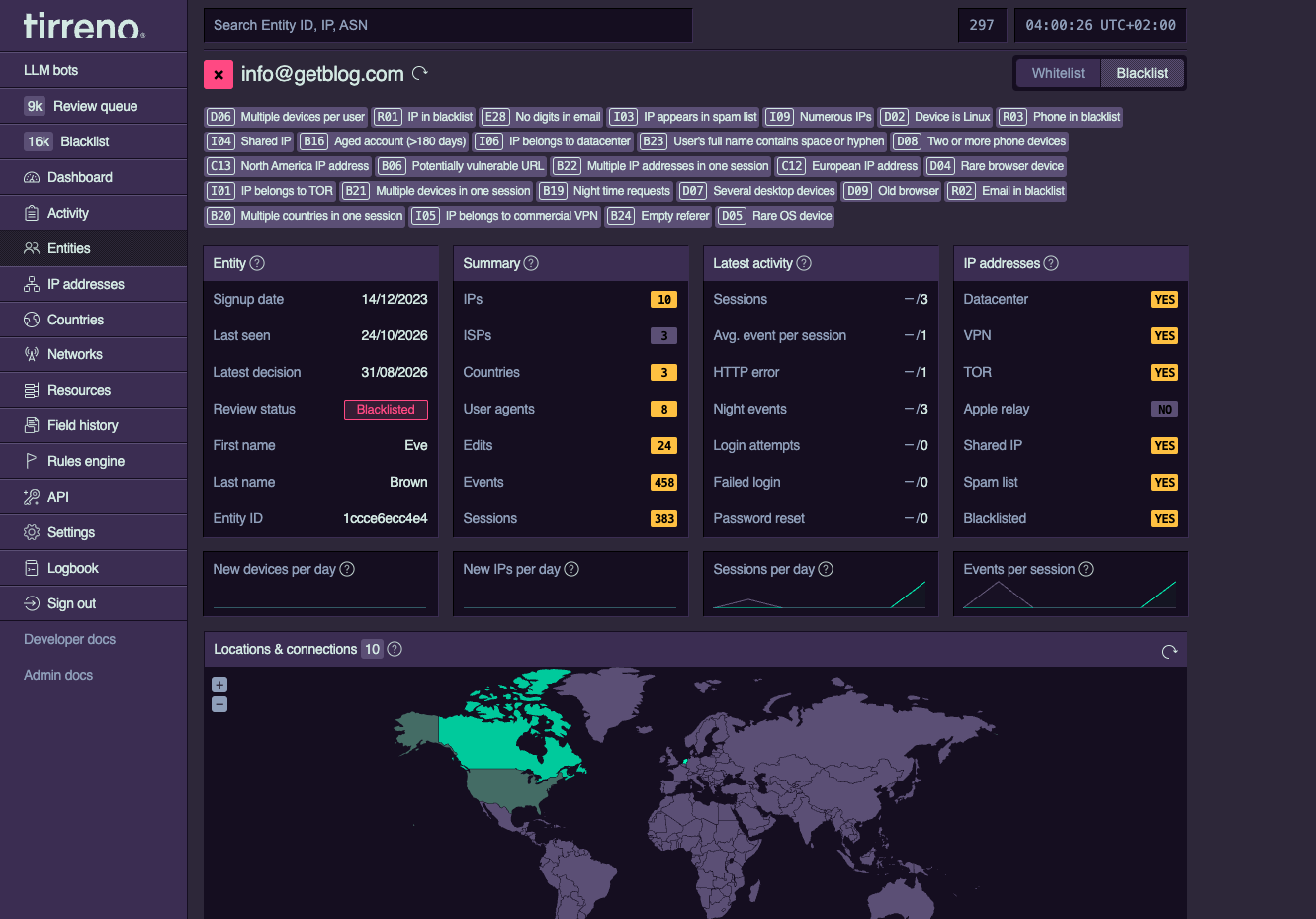Screen dimensions: 1316x919
Task: Click the Events count 458 badge
Action: tap(663, 483)
